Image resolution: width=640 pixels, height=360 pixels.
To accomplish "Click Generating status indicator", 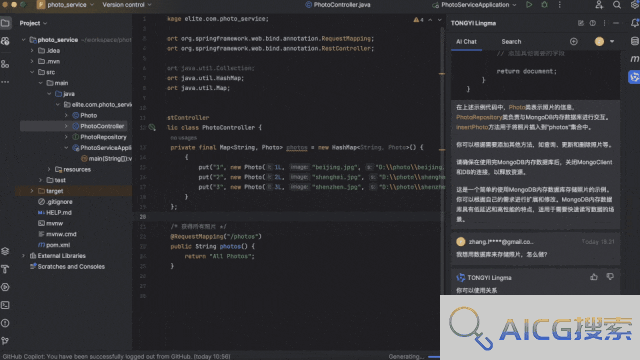I will coord(407,356).
